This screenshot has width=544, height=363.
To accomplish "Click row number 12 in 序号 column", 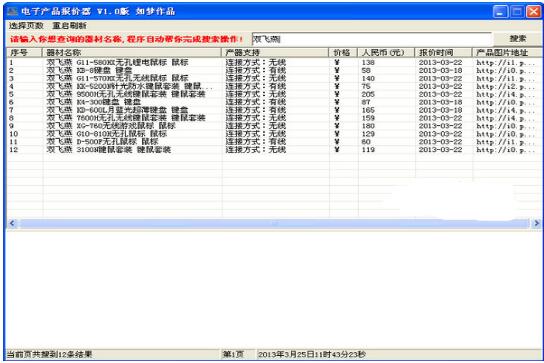I will coord(14,150).
